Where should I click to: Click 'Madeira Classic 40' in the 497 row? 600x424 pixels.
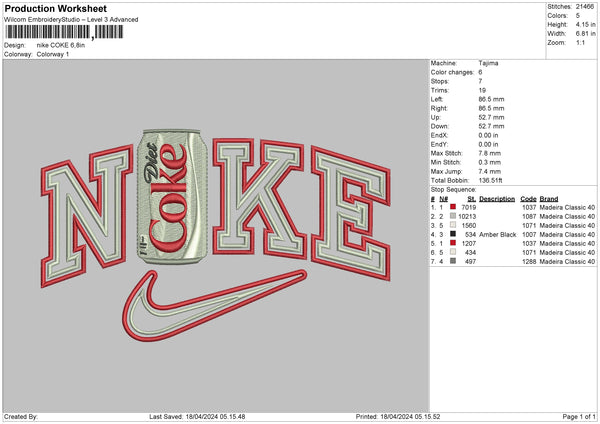click(567, 261)
